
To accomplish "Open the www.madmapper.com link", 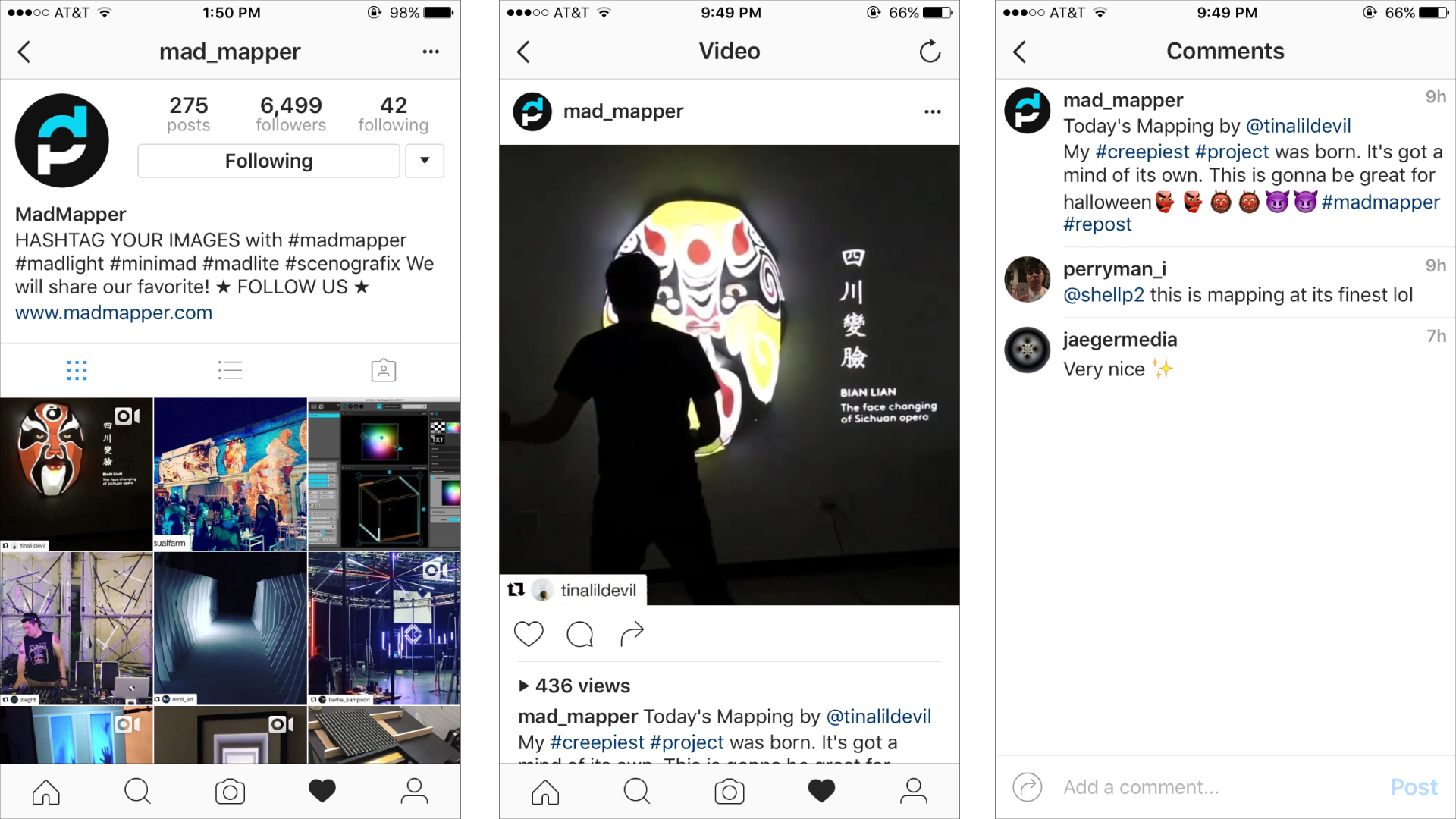I will tap(114, 312).
